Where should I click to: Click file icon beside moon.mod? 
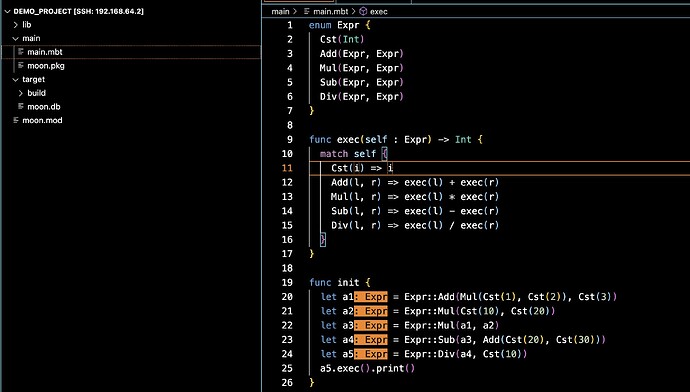point(16,120)
